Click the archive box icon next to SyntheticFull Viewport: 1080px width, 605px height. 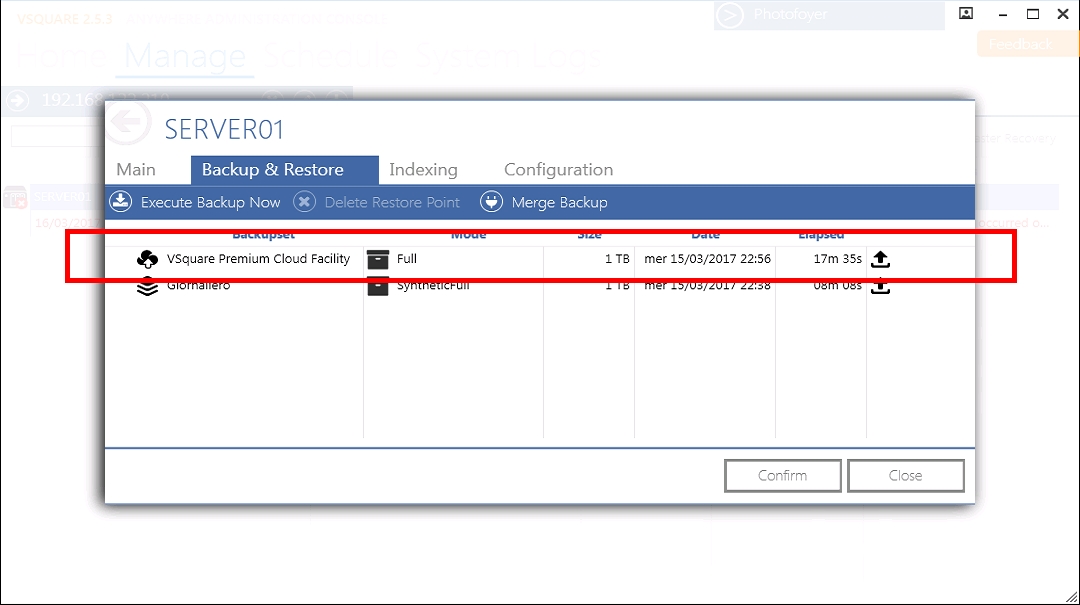tap(377, 287)
